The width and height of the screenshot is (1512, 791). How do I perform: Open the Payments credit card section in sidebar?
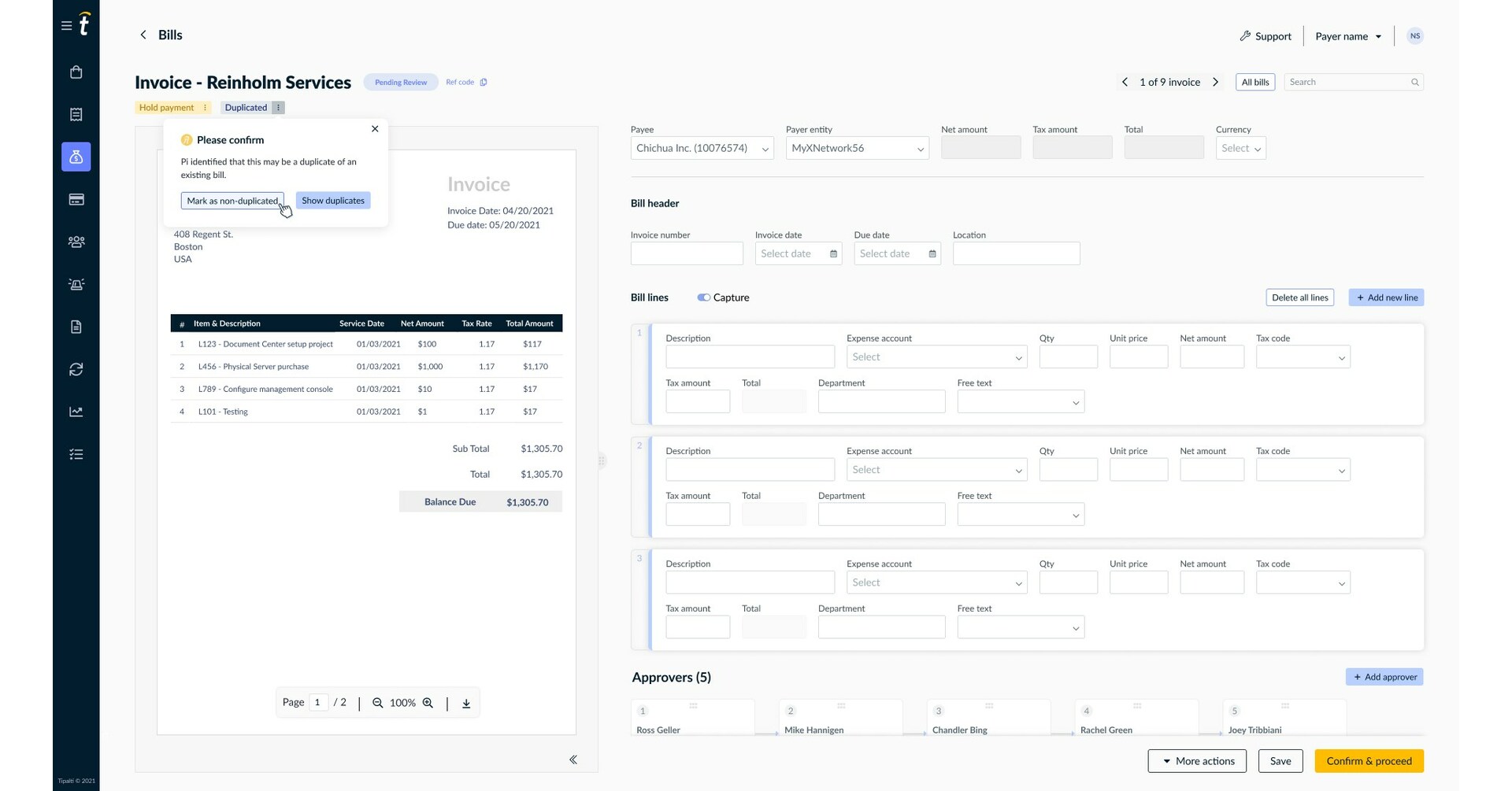tap(76, 199)
